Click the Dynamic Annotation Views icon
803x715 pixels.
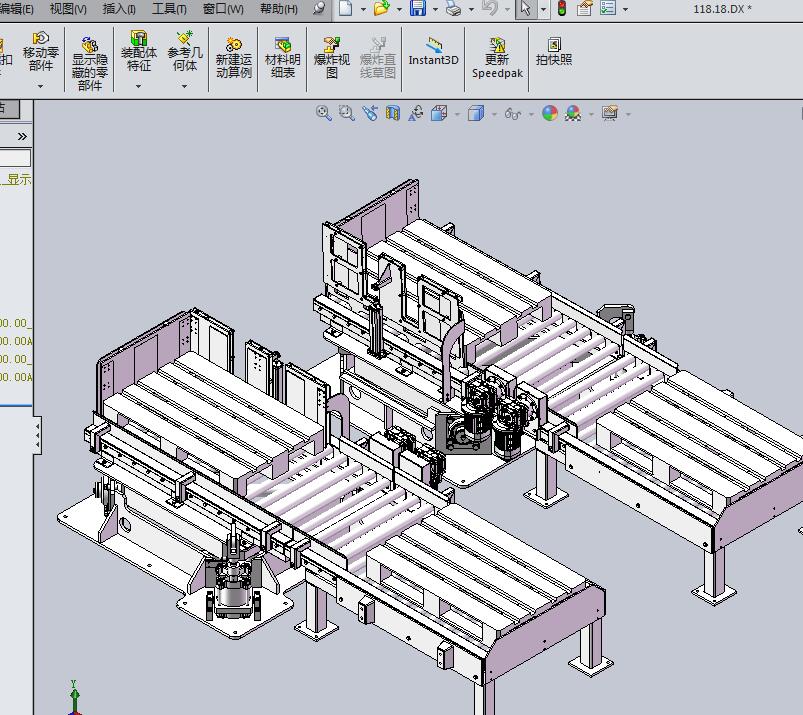coord(416,113)
